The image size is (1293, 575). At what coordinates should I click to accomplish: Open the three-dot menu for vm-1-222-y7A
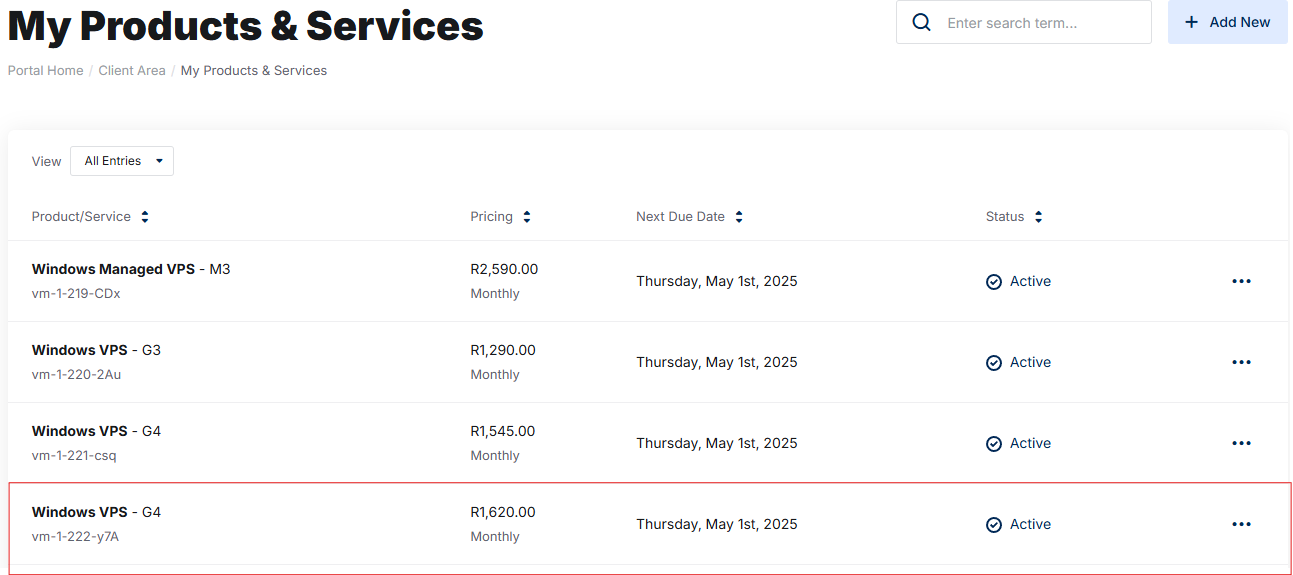[x=1241, y=524]
